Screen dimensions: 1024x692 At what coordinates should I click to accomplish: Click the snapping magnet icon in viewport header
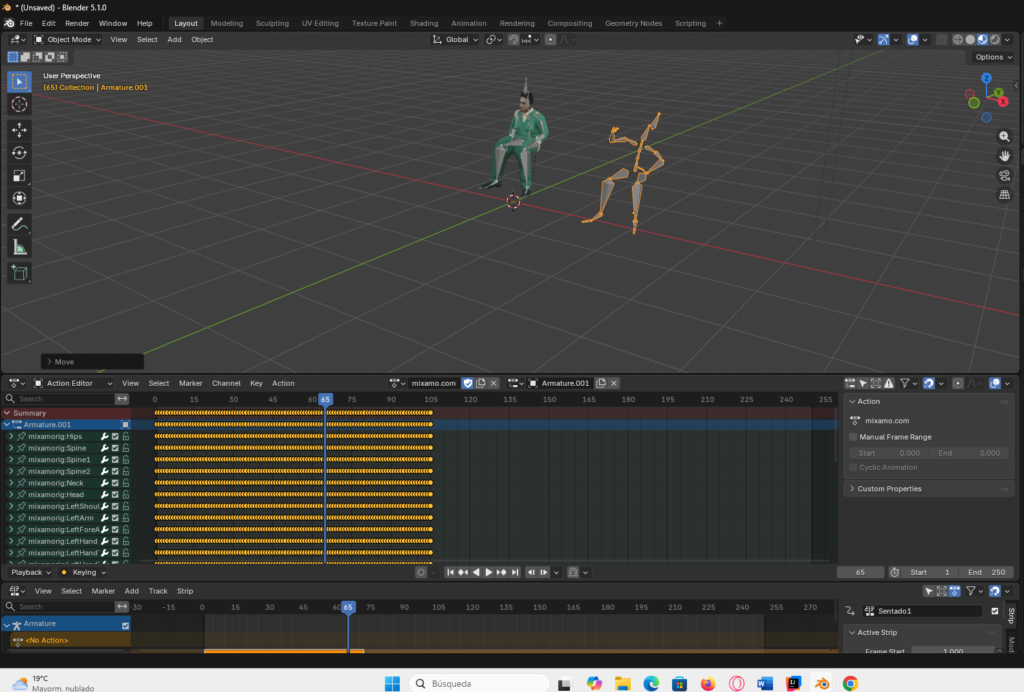514,39
